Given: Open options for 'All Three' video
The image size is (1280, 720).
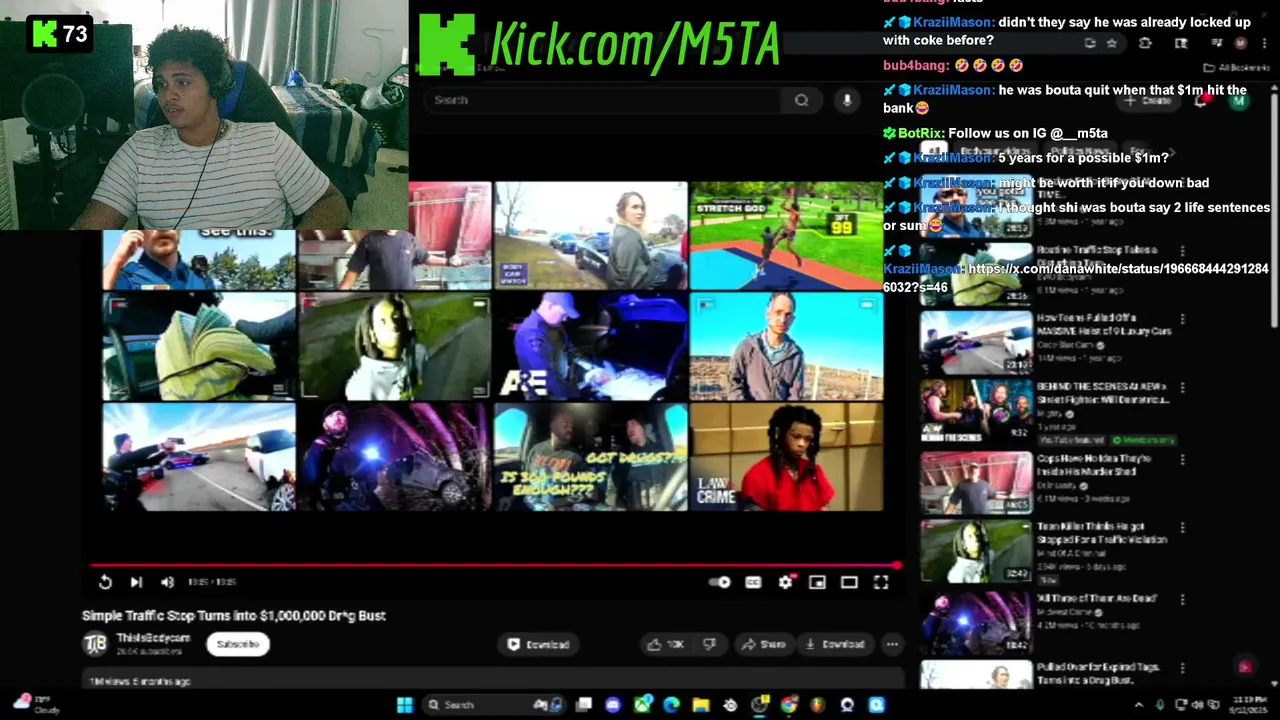Looking at the screenshot, I should point(1182,600).
